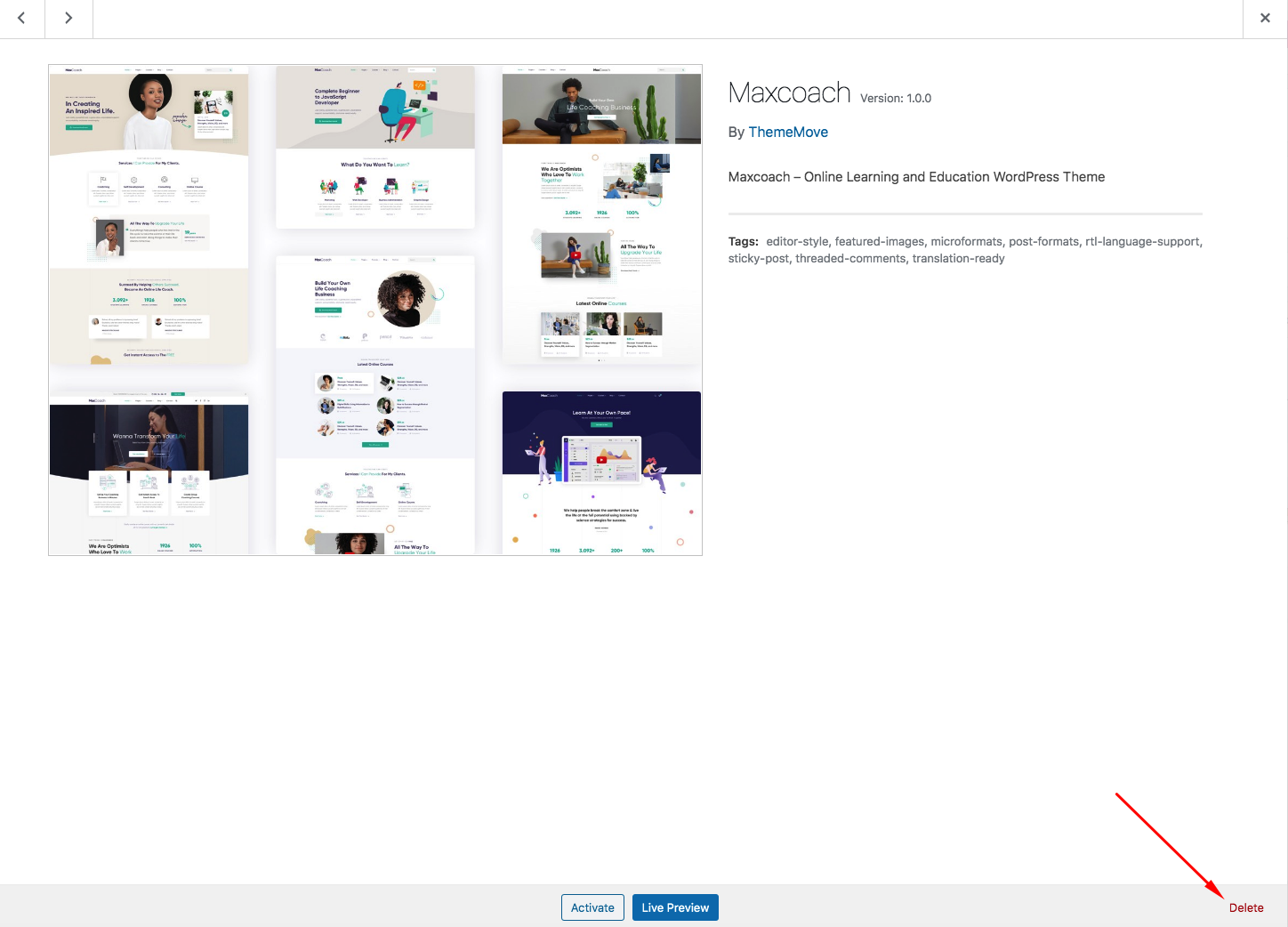Open the ThemeMove author link

788,132
